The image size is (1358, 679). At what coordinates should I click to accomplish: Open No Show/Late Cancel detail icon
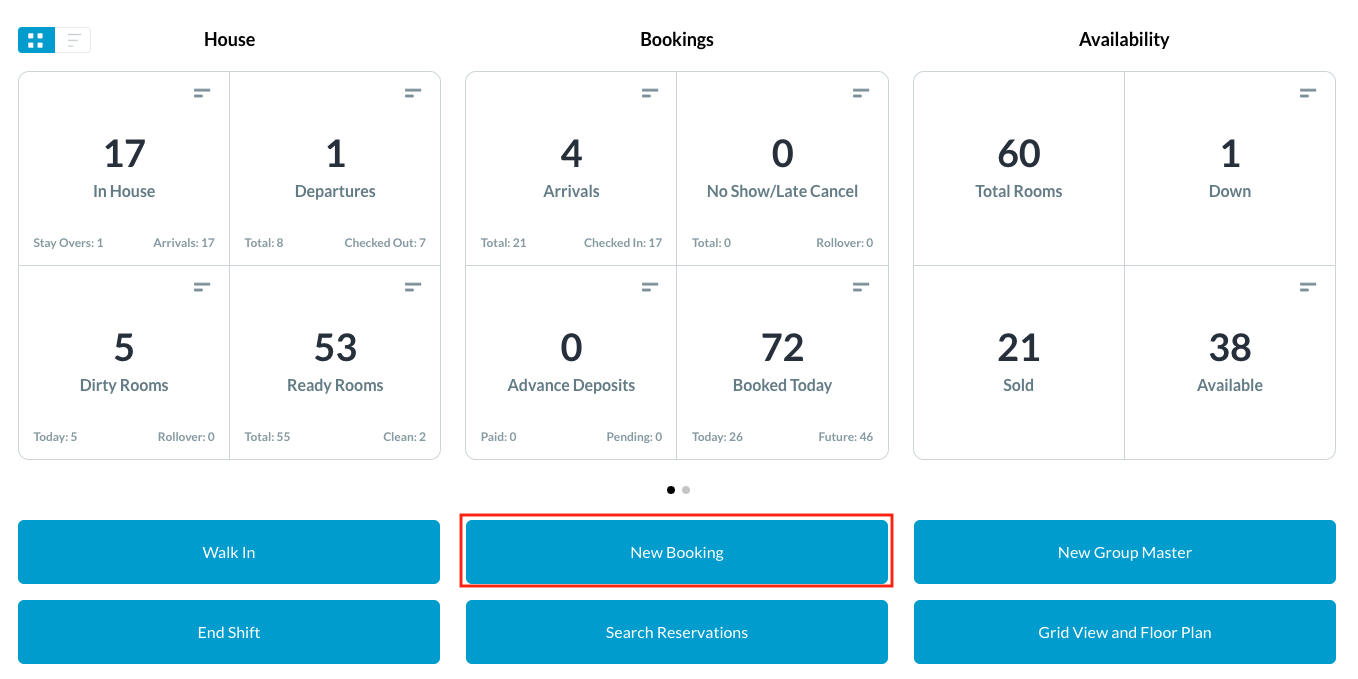click(x=861, y=93)
